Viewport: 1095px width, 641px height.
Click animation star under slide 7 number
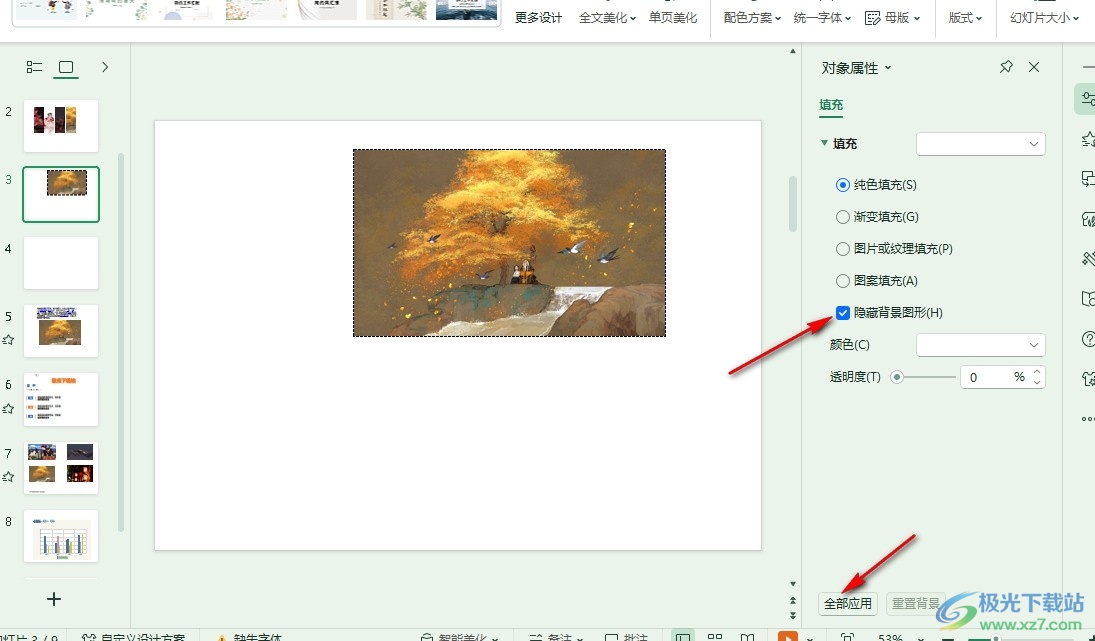click(x=8, y=477)
